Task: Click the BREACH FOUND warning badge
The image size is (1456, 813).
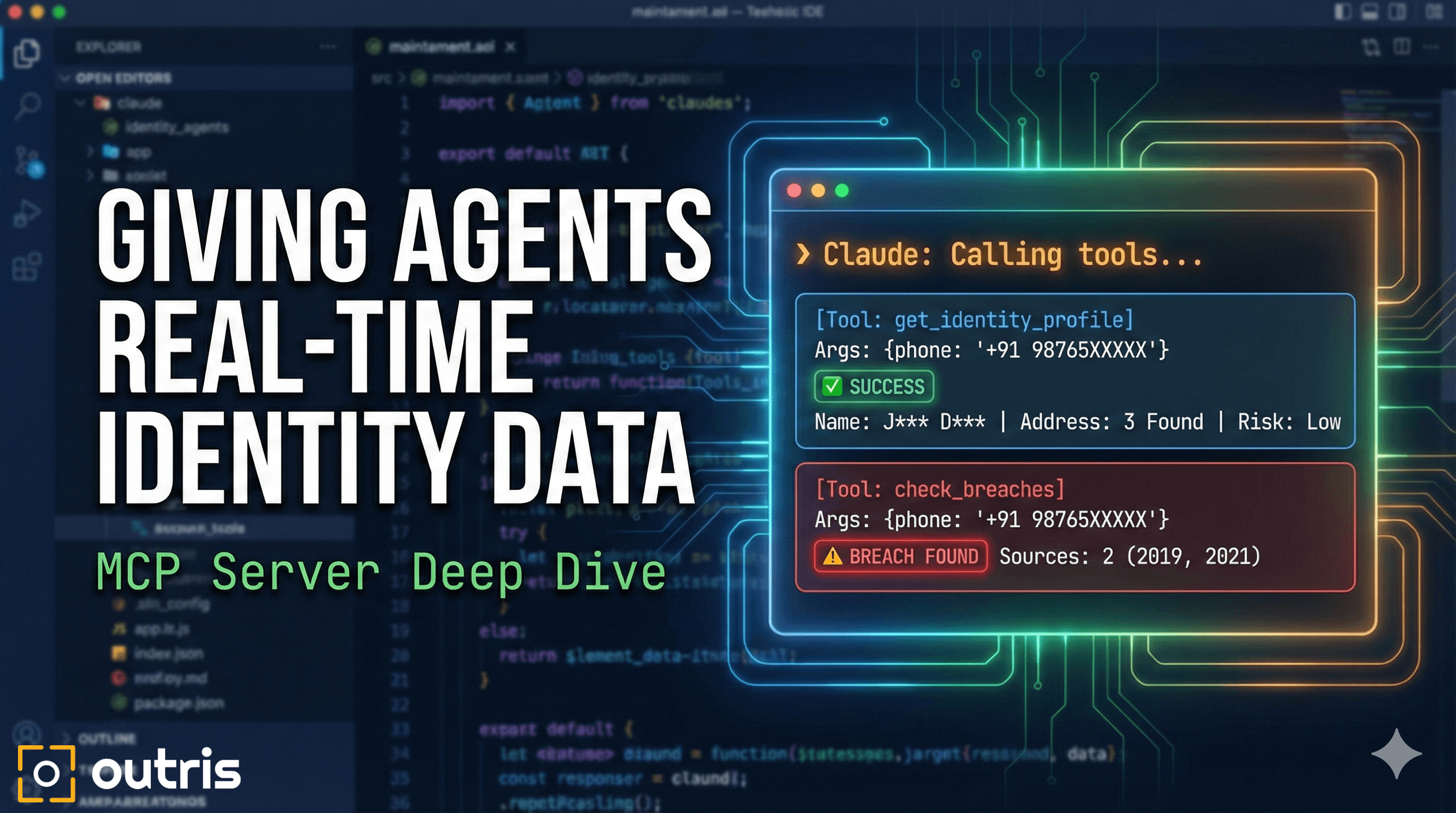Action: (901, 556)
